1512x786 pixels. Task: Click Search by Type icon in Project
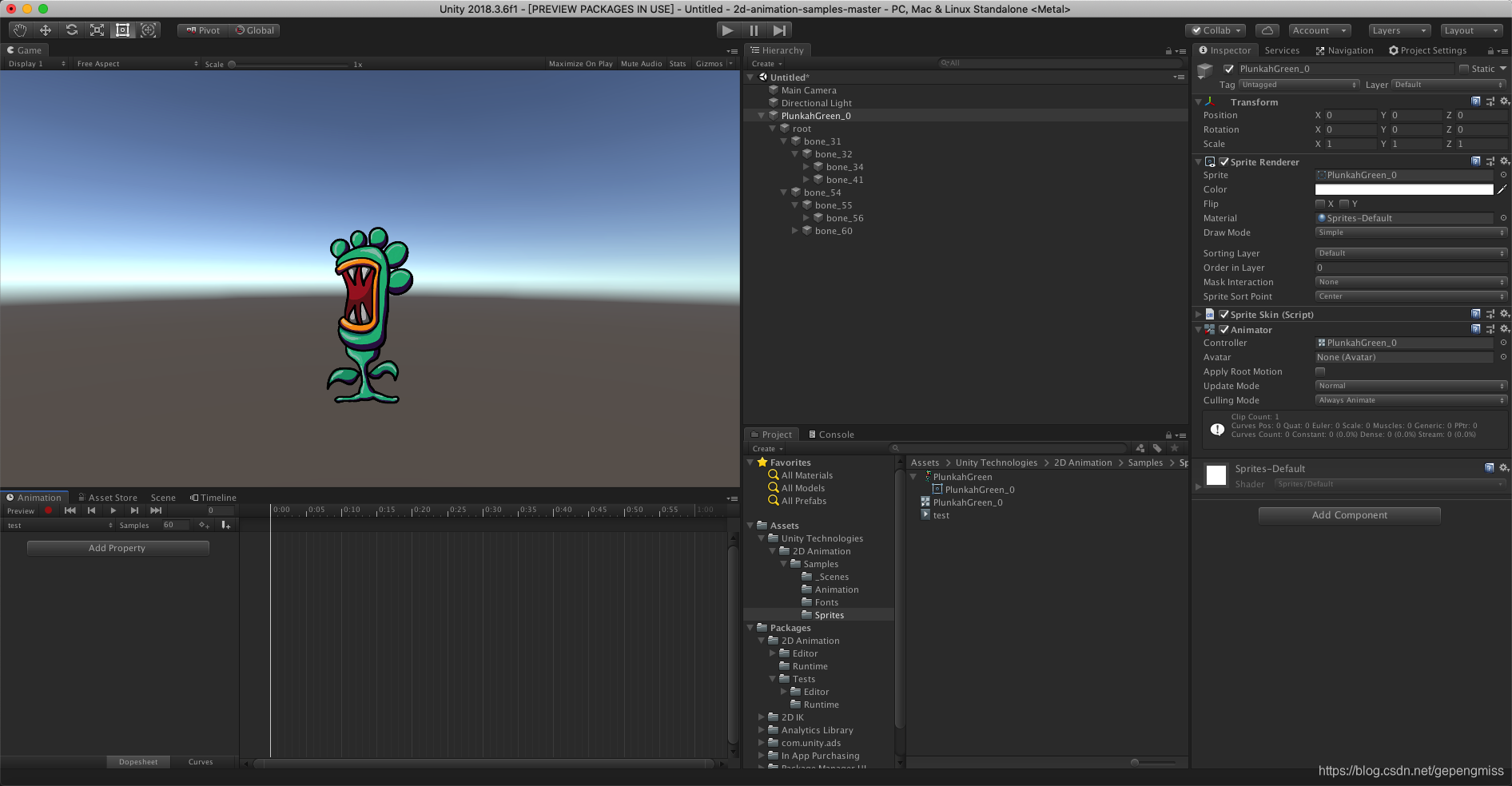1140,448
